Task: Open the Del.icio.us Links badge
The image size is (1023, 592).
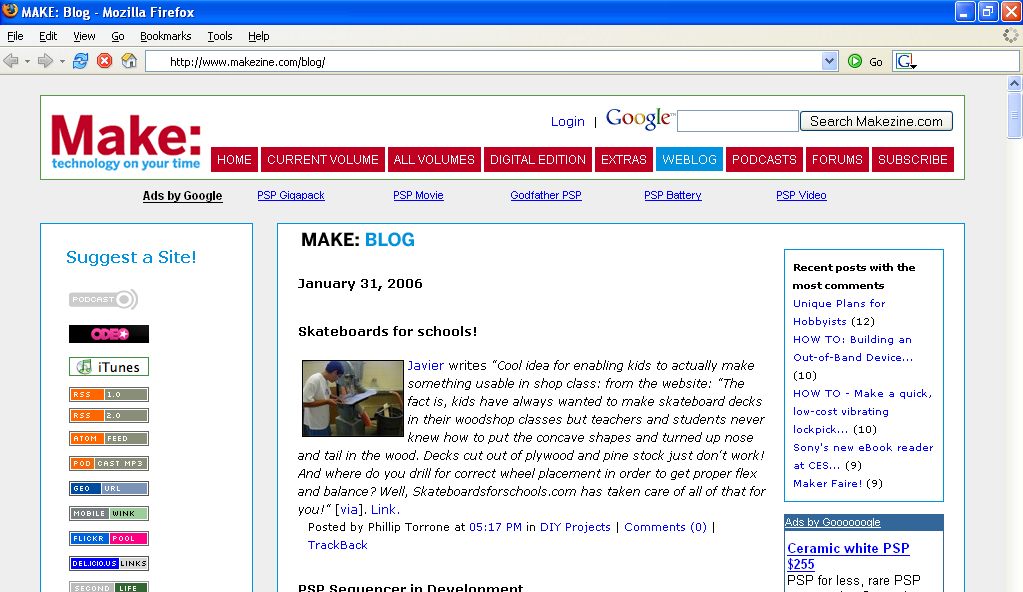Action: tap(109, 563)
